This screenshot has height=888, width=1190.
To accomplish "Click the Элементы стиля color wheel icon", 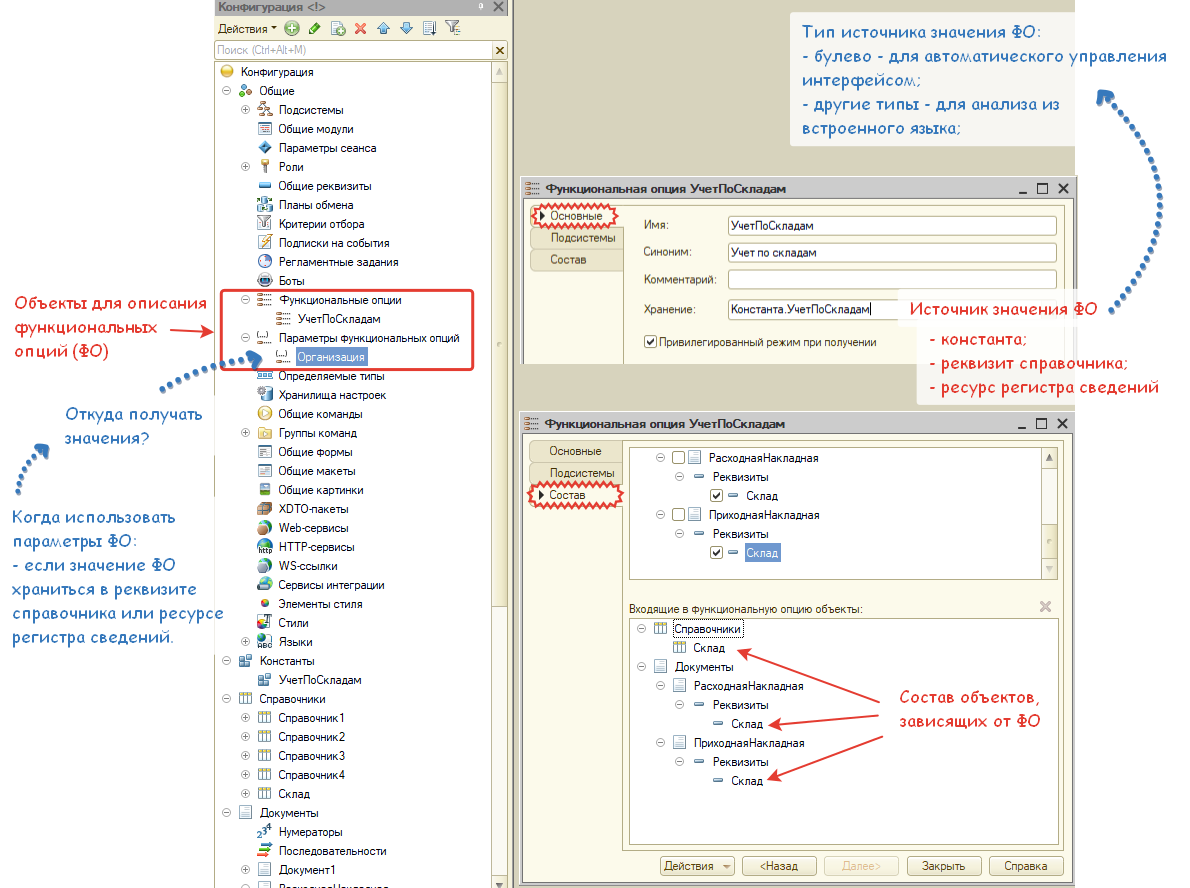I will 265,603.
